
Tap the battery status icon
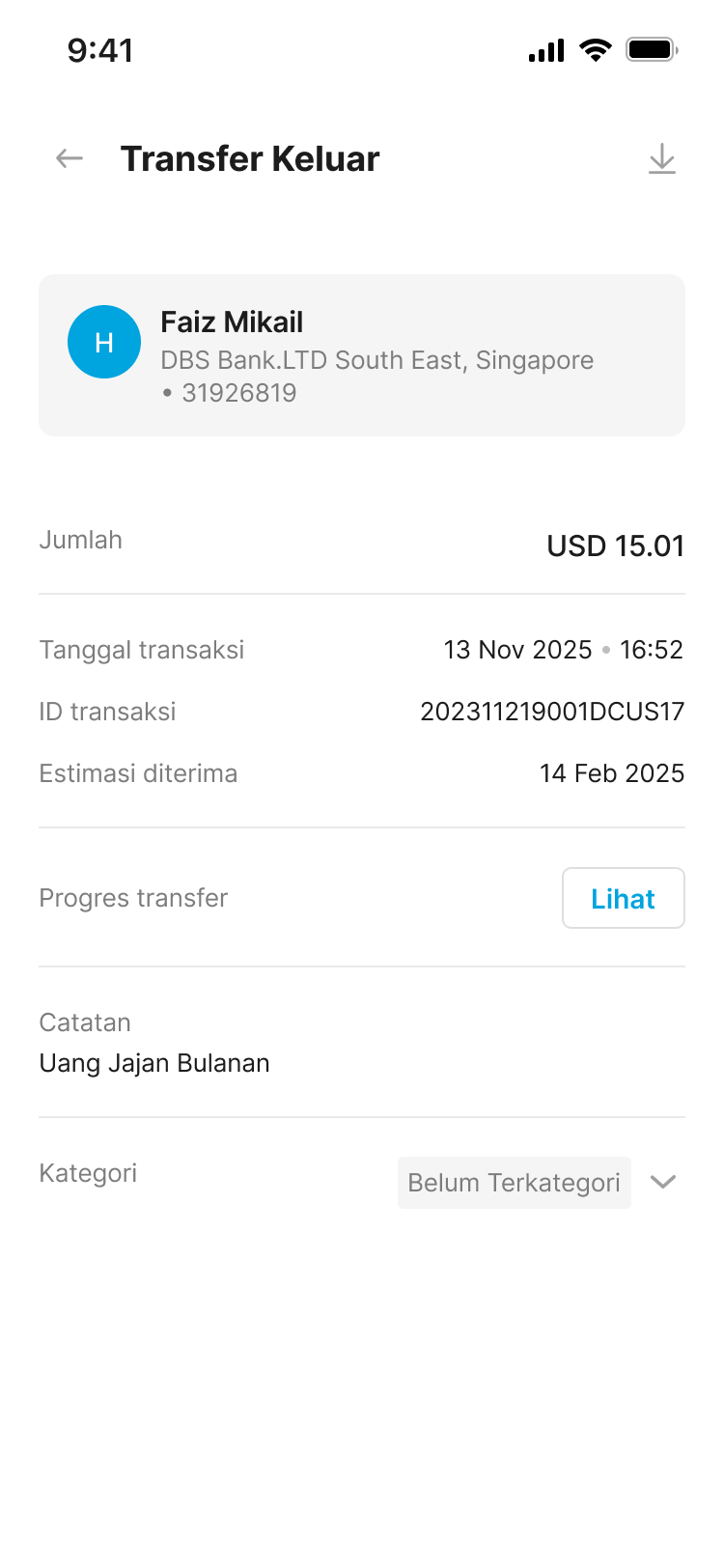[x=652, y=50]
